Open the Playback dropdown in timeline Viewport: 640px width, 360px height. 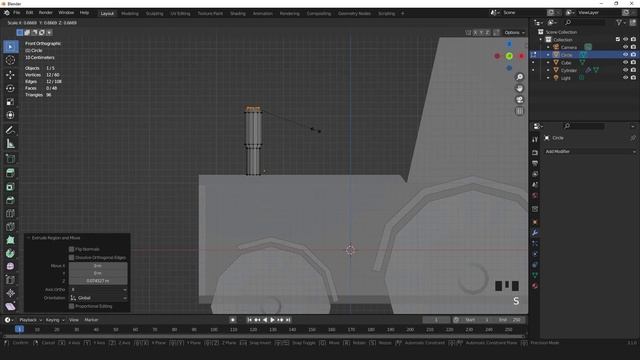click(31, 320)
